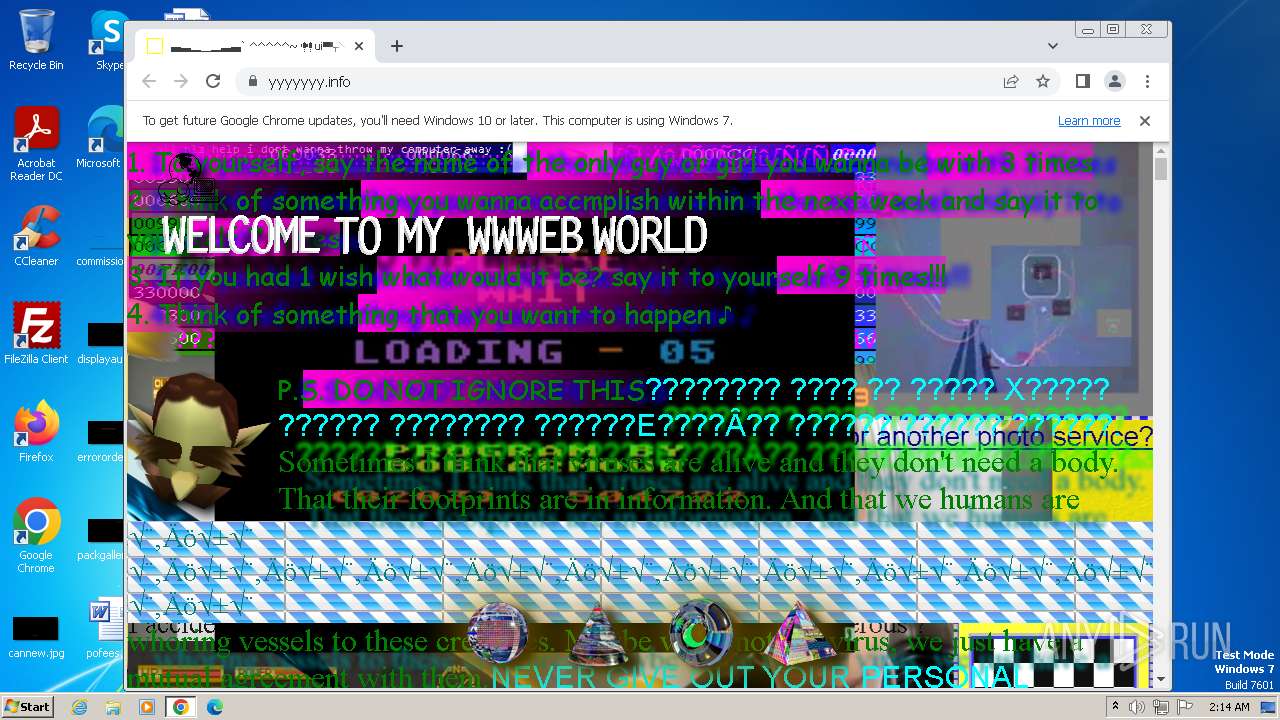Close the current browser tab
1280x720 pixels.
click(x=359, y=46)
